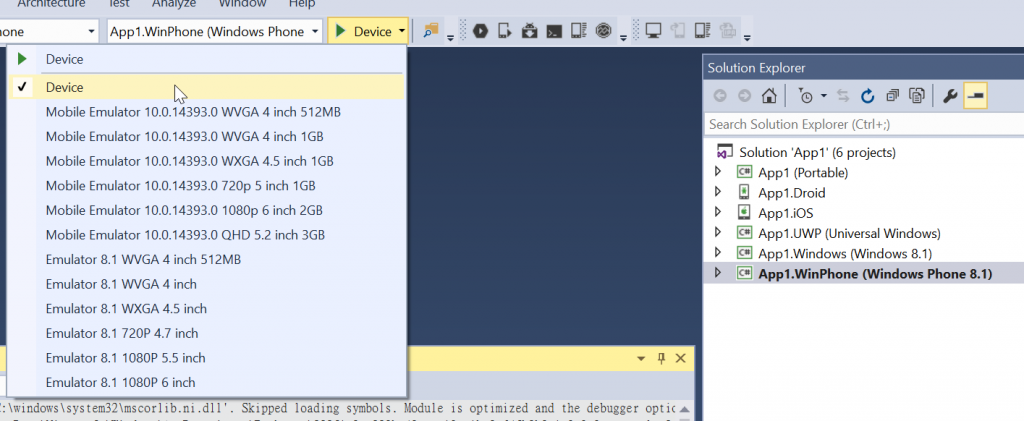The image size is (1024, 421).
Task: Open the Android adb command prompt icon
Action: [554, 31]
